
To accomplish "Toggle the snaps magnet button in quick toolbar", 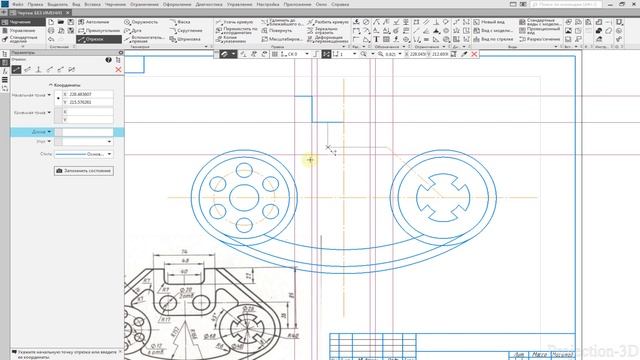I will click(x=224, y=54).
